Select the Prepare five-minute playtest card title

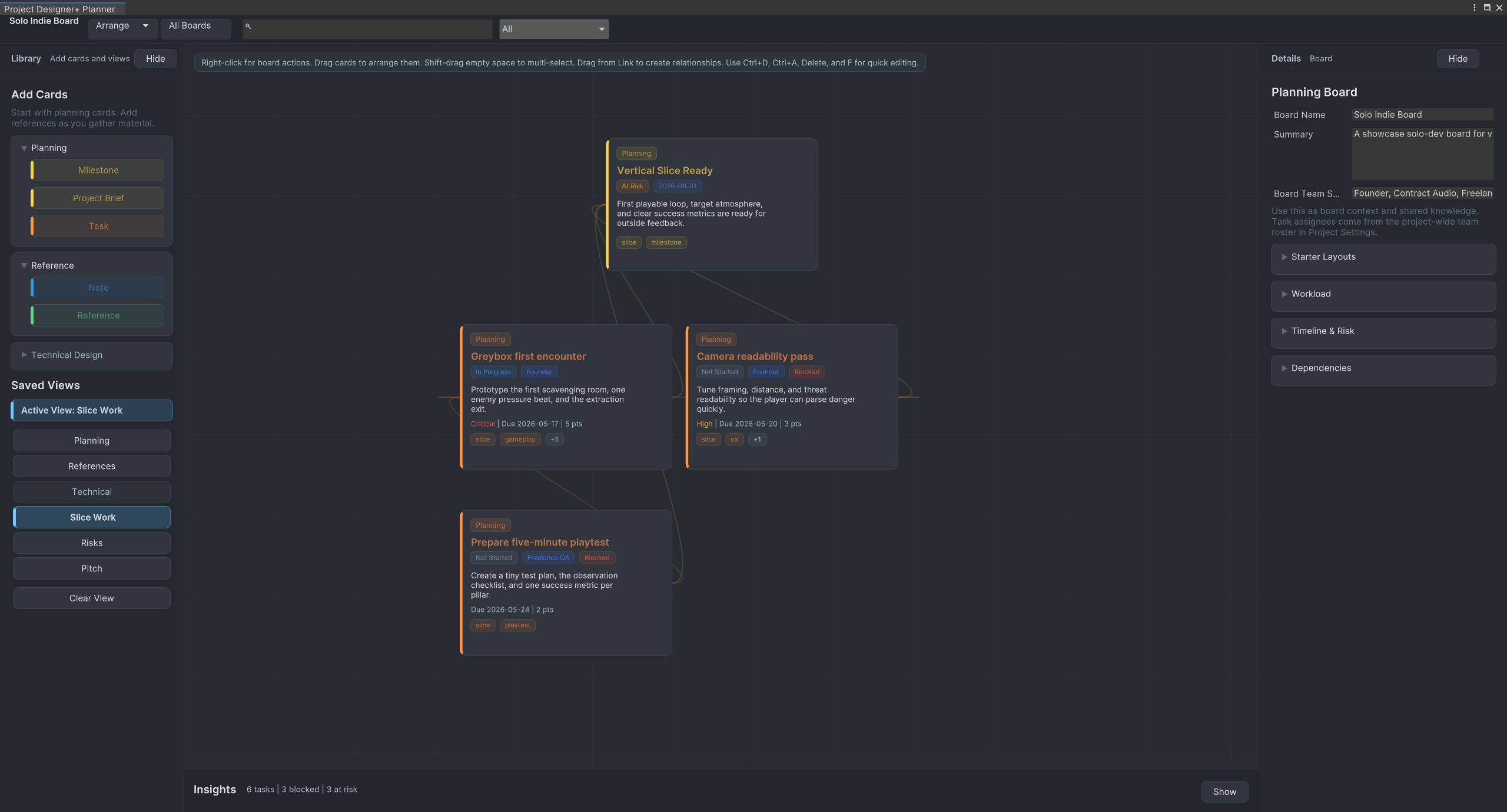pos(540,543)
